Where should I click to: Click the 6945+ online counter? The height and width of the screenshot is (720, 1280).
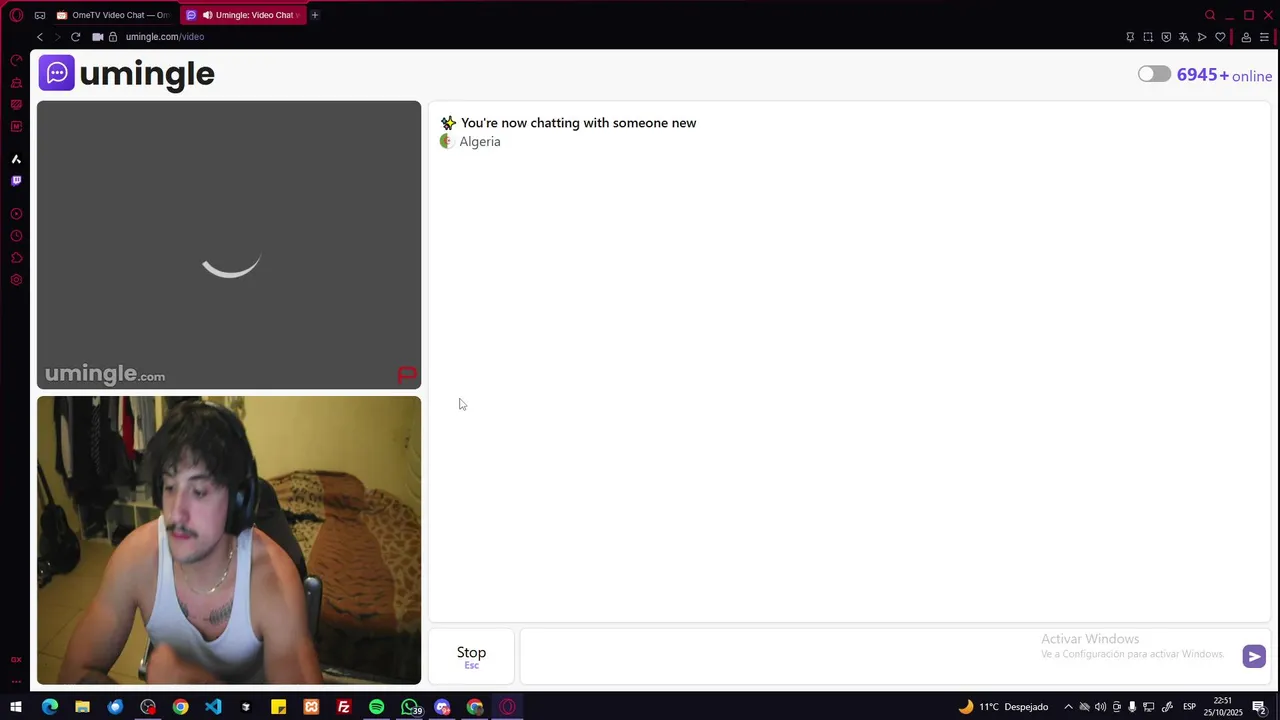[x=1224, y=75]
